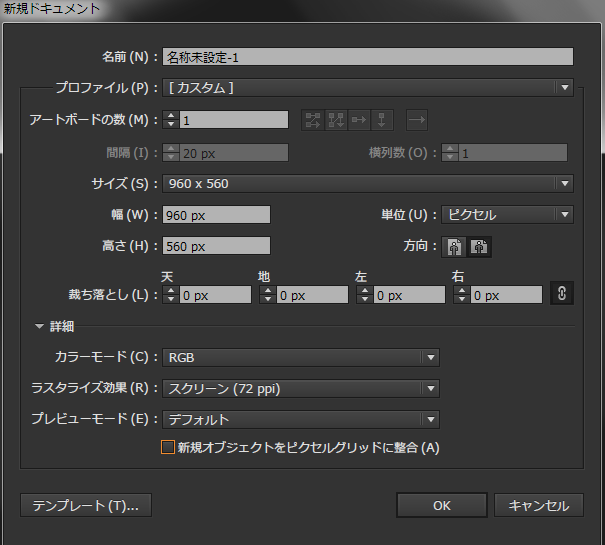Click the right-to-left layout arrow icon

[x=417, y=120]
